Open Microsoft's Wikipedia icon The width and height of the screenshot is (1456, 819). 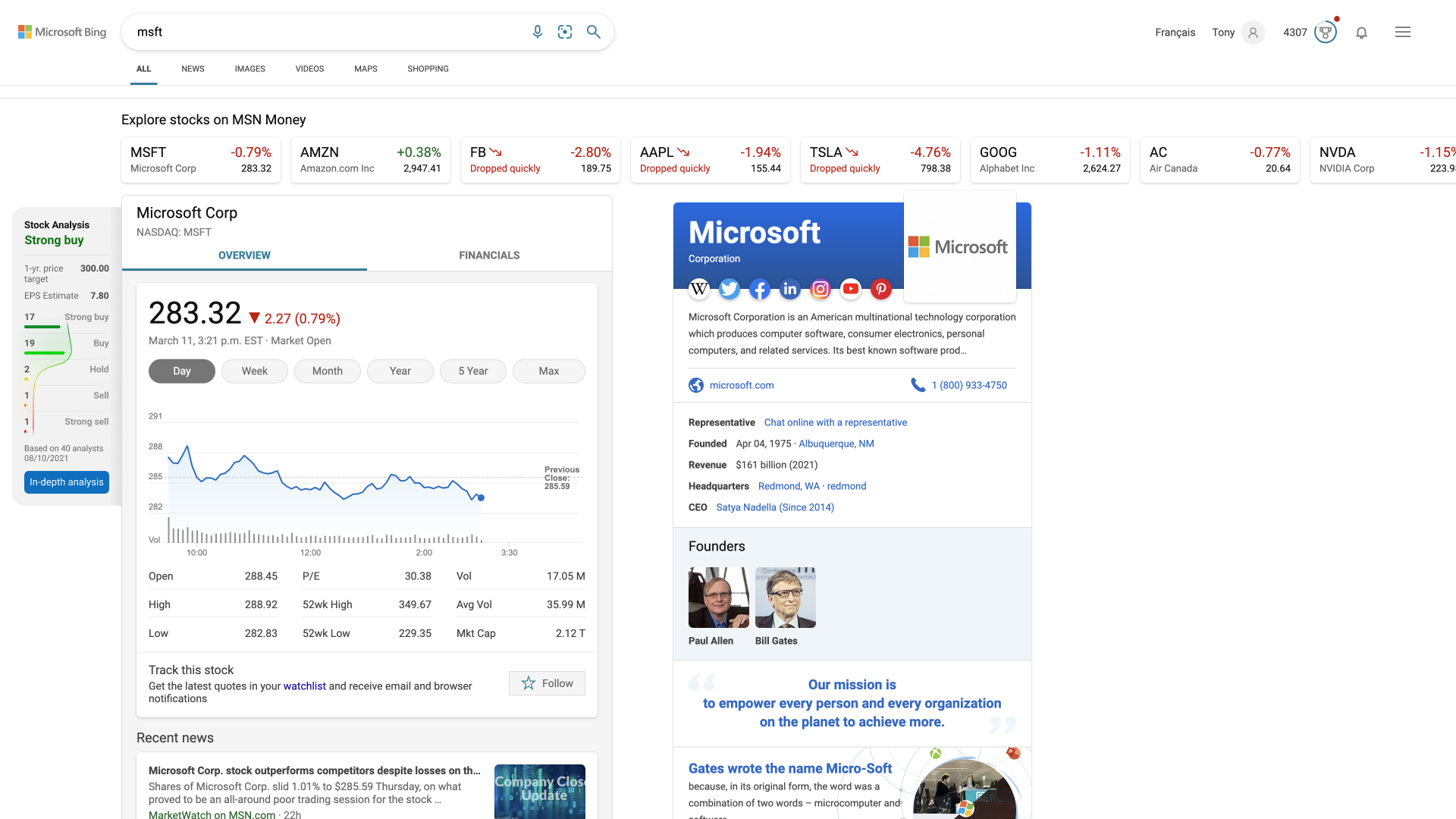click(699, 289)
